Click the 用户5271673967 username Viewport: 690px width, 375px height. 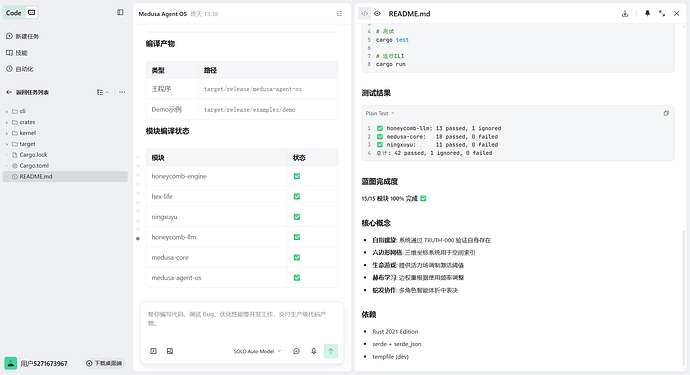[44, 364]
